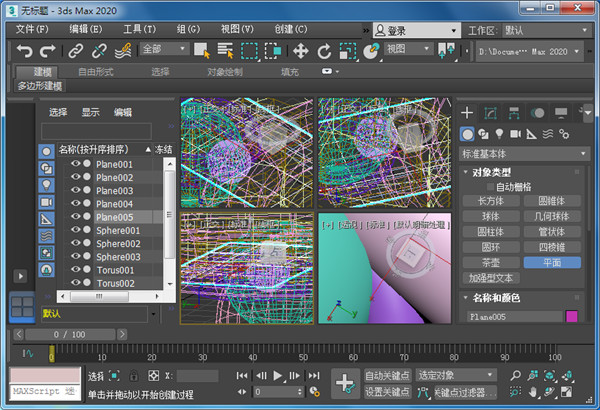Click the 球体 sphere creation button
600x410 pixels.
coord(490,216)
